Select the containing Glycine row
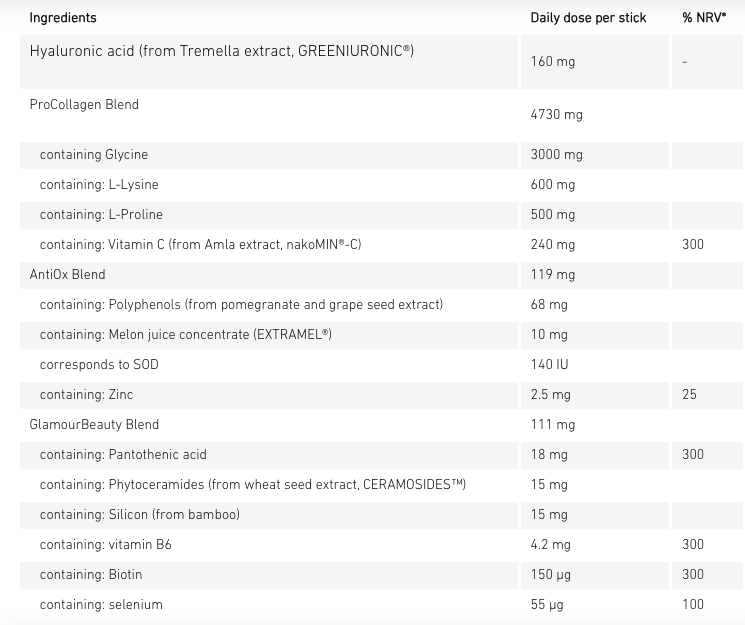745x625 pixels. tap(94, 155)
